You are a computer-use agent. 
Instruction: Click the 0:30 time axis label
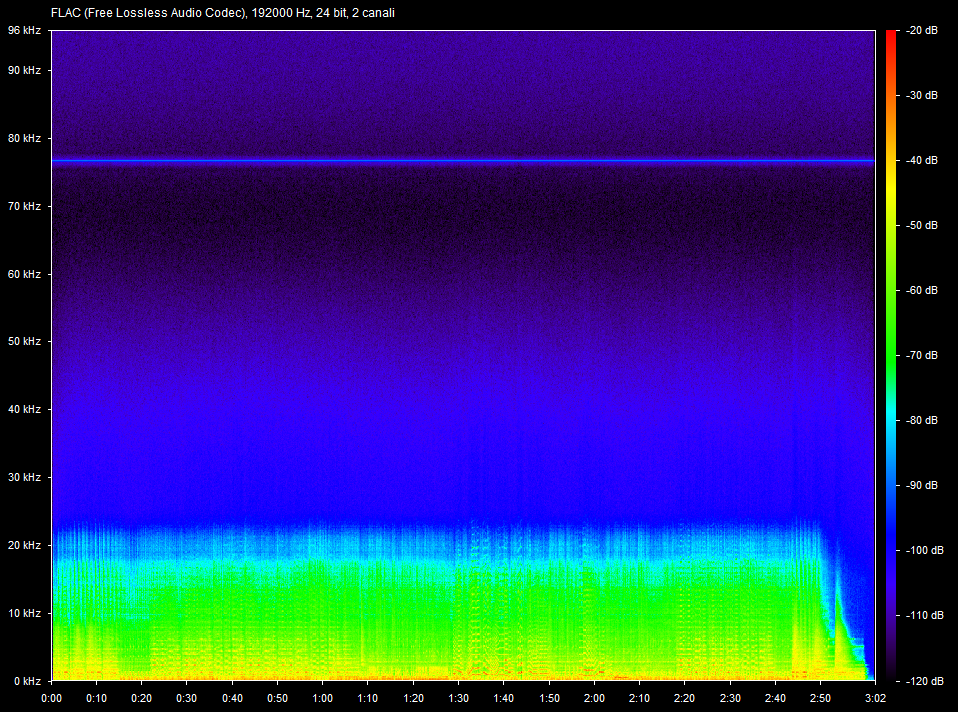coord(187,698)
